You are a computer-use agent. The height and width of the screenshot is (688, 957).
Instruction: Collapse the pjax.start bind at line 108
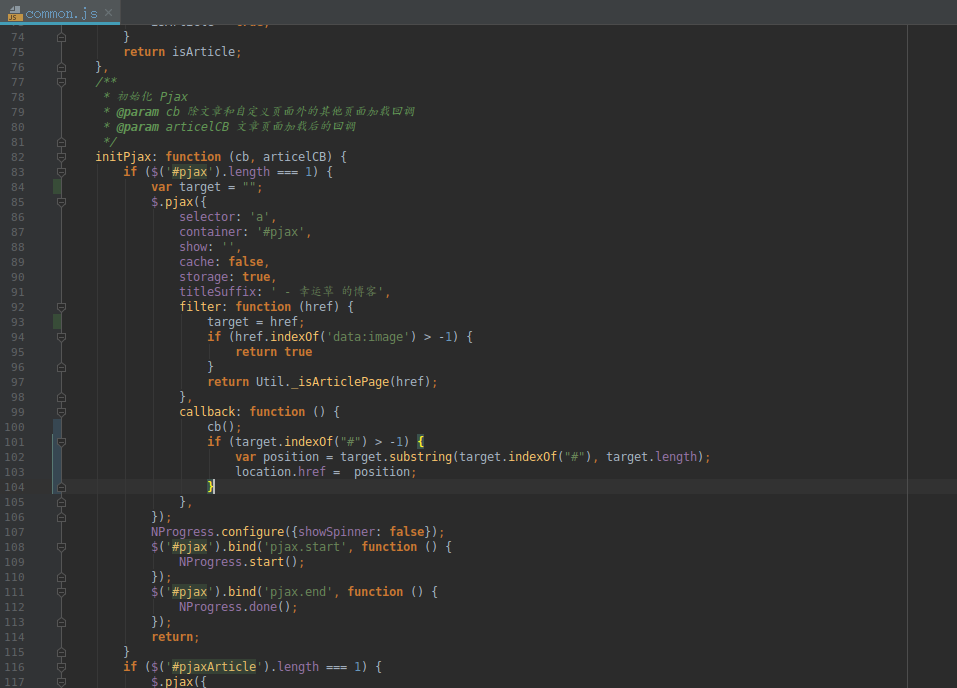[x=62, y=547]
